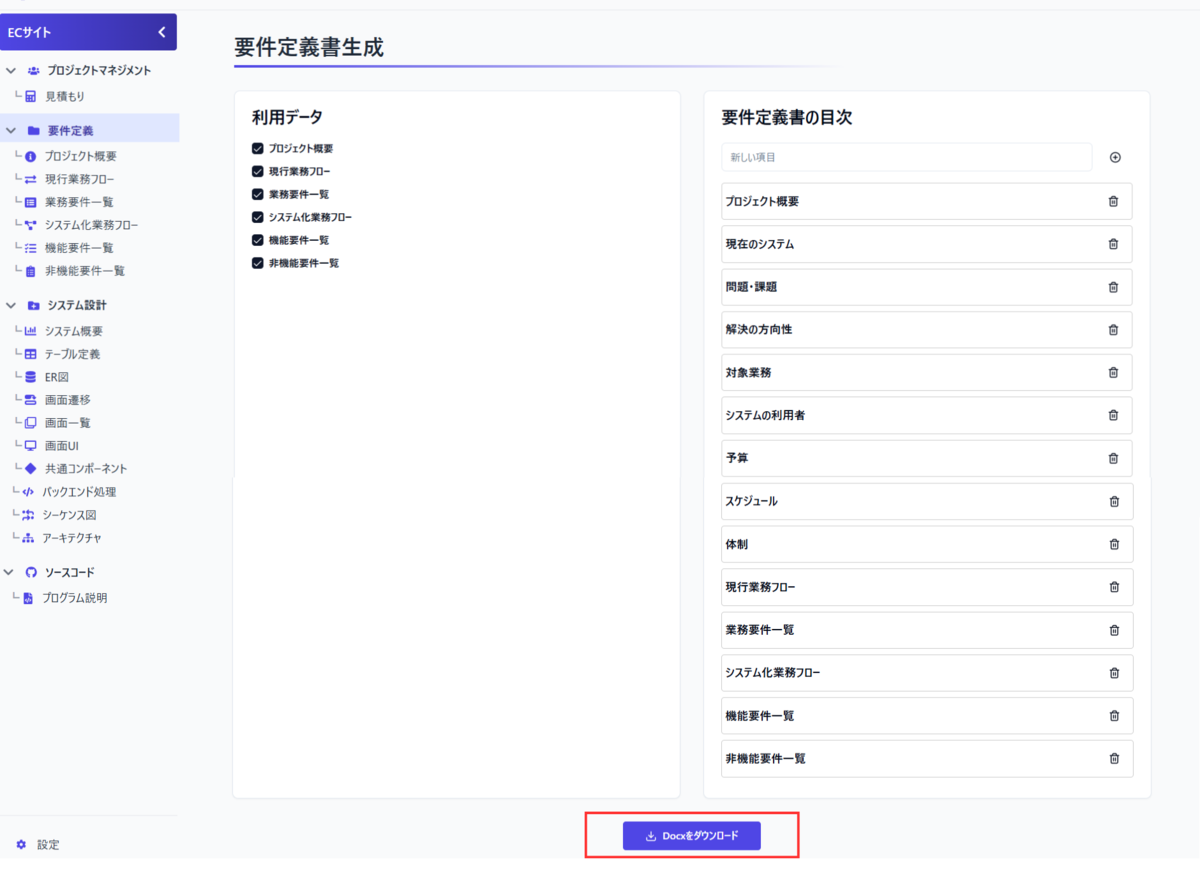This screenshot has height=894, width=1200.
Task: Click the 新しい項目 input field
Action: [x=907, y=157]
